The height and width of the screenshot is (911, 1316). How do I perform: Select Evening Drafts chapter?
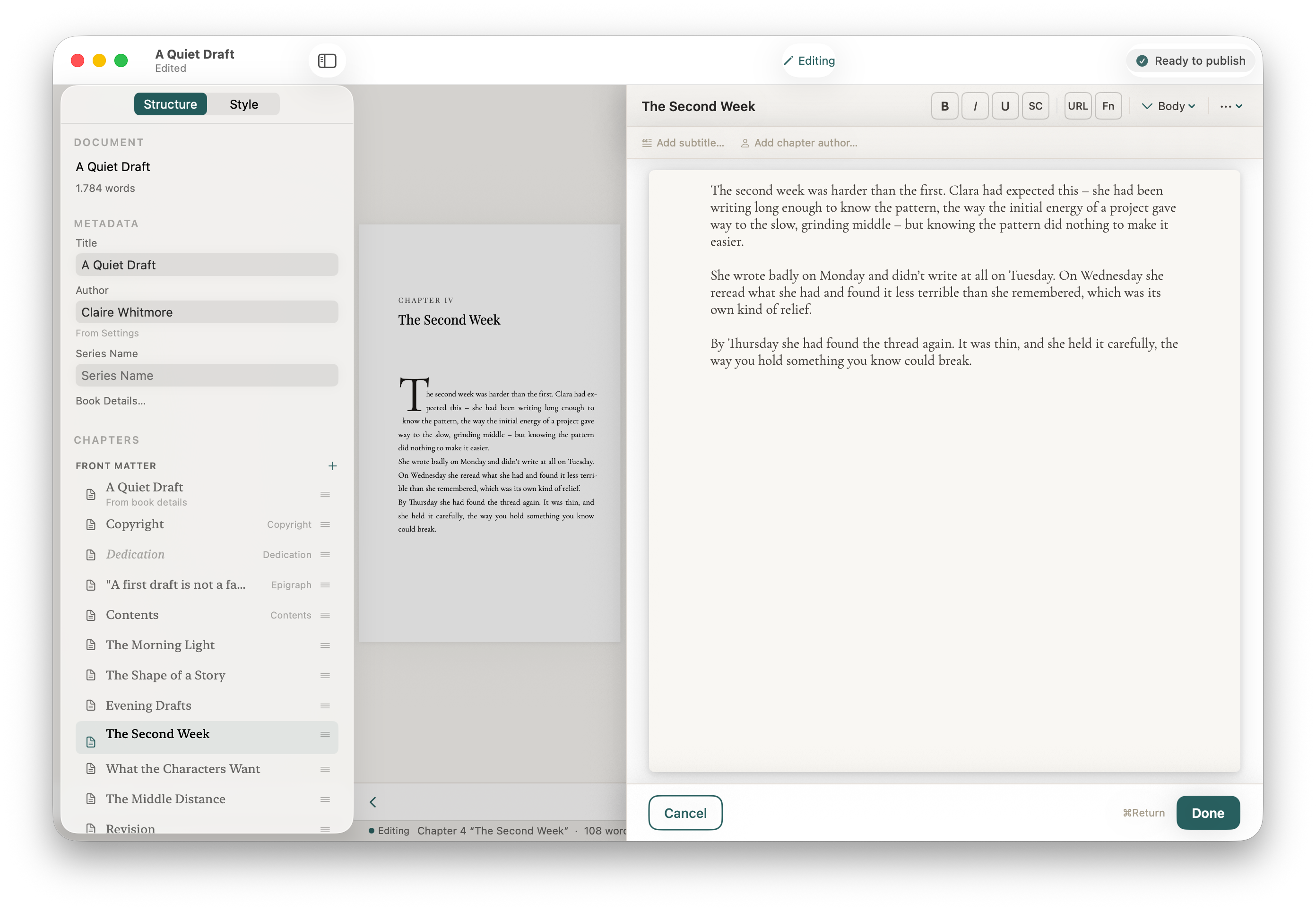(207, 705)
